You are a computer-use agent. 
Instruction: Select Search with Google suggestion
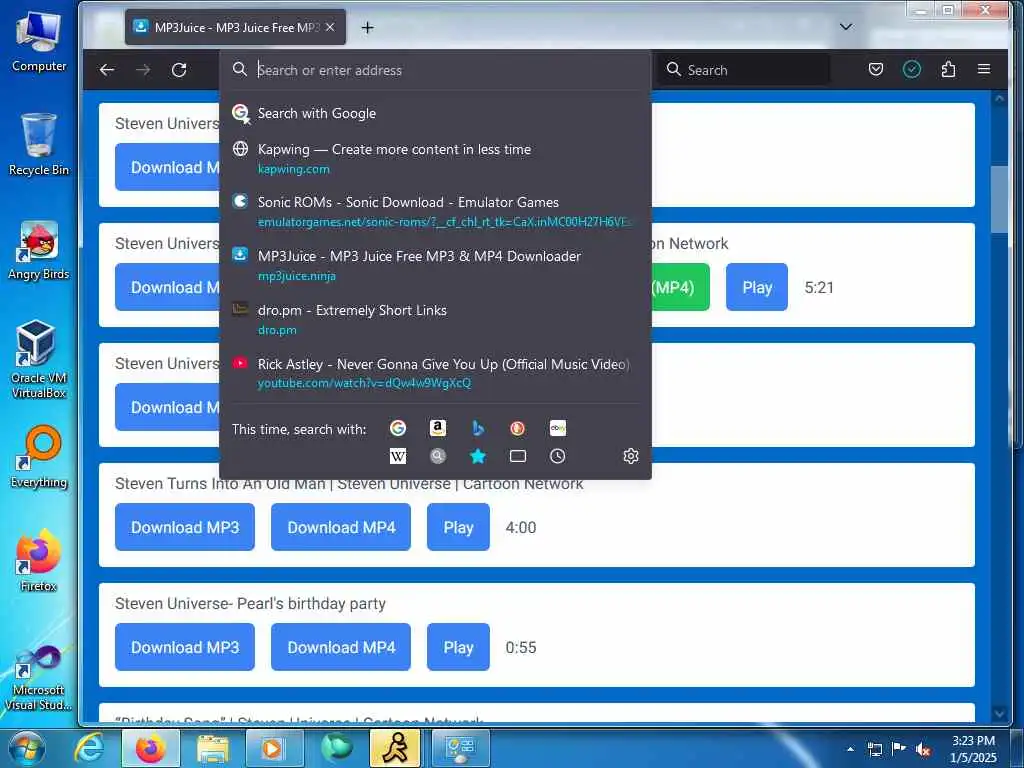[x=435, y=113]
